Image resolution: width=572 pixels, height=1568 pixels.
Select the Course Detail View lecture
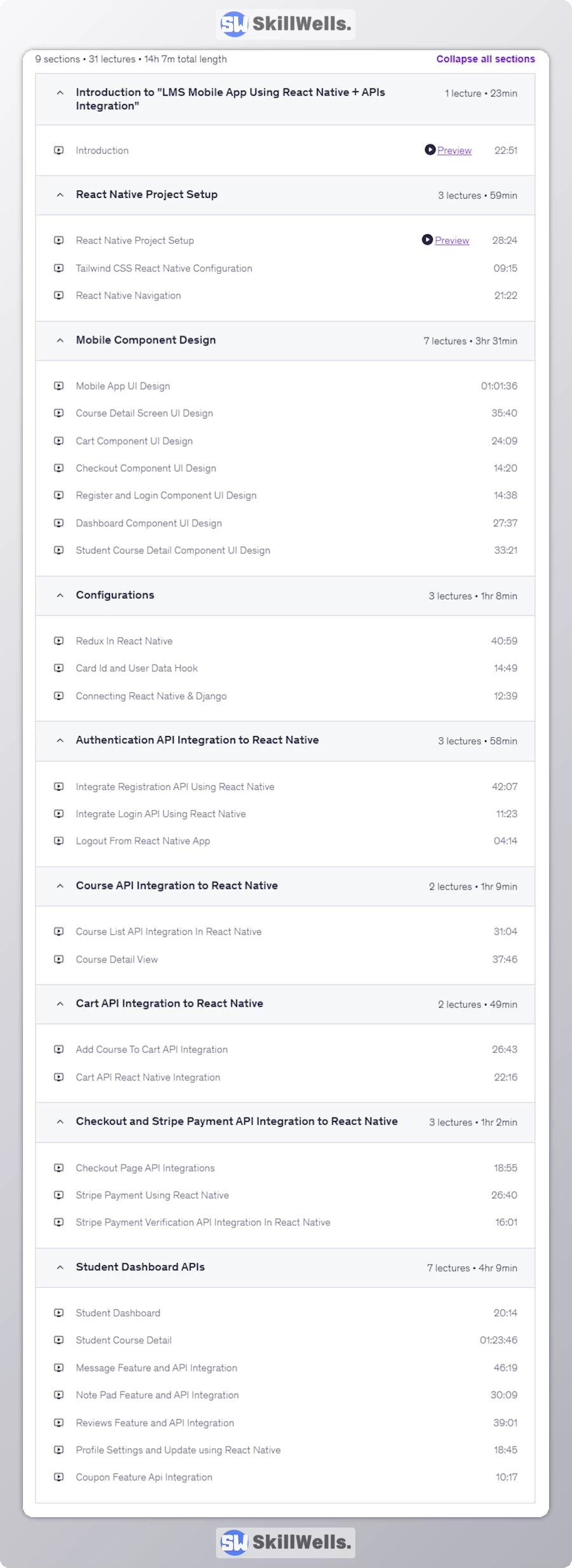tap(117, 960)
